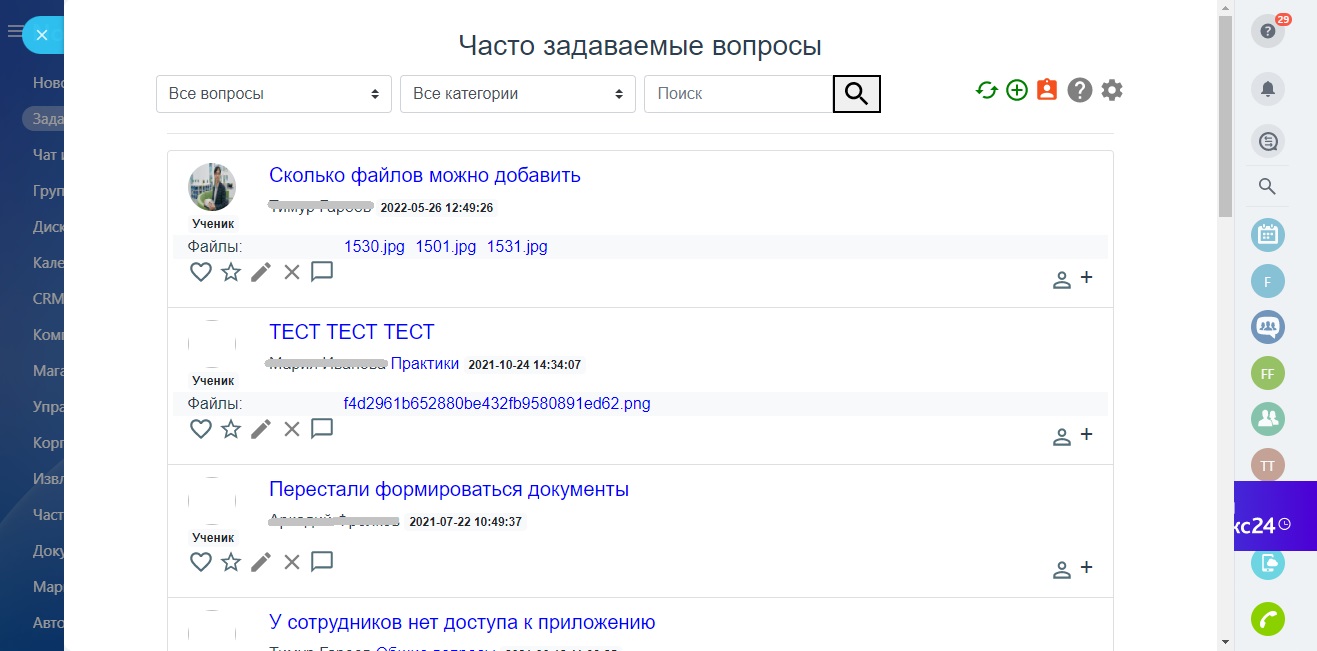
Task: Open the 'Практики' category link
Action: (x=425, y=364)
